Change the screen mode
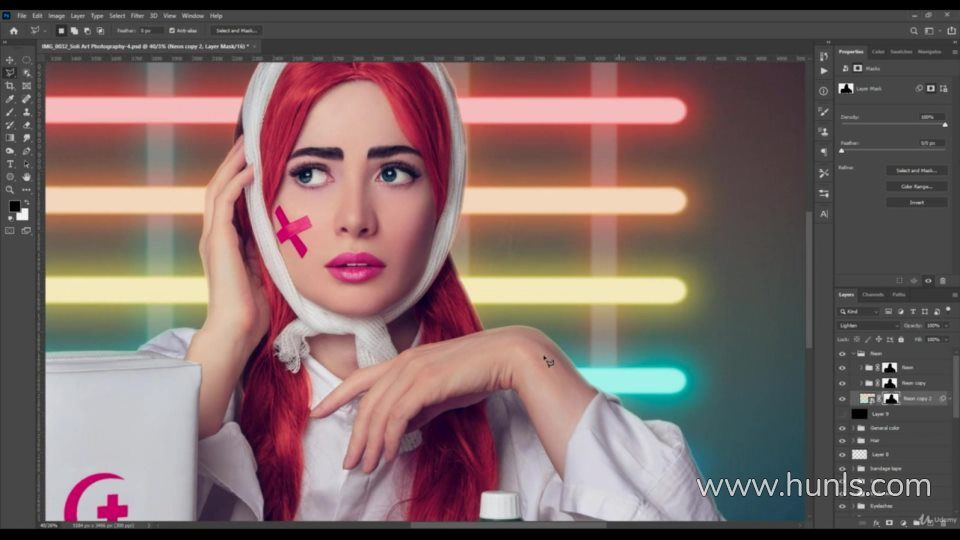This screenshot has width=960, height=540. 26,231
